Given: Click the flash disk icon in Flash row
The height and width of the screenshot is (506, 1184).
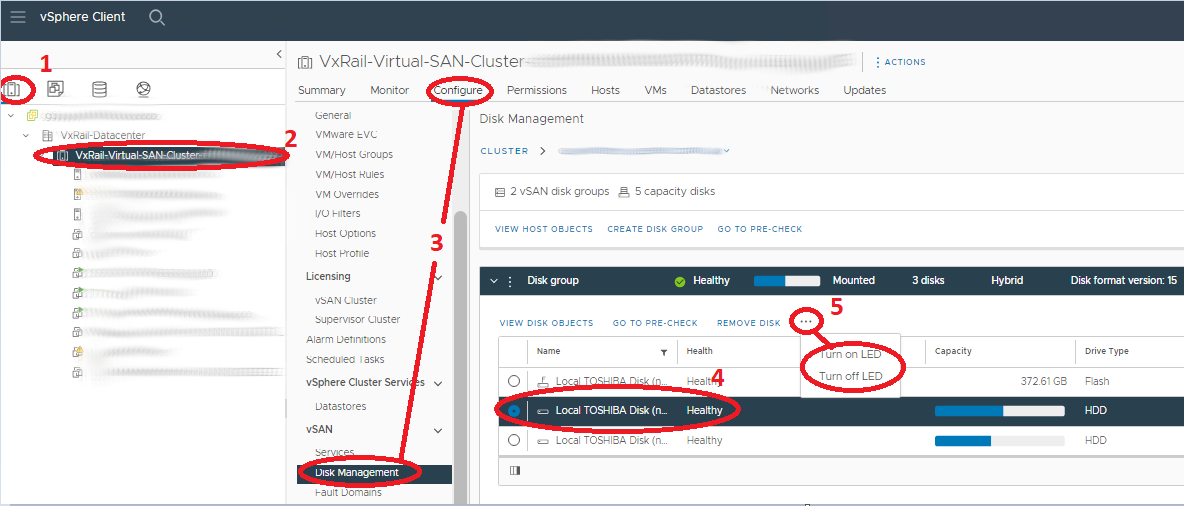Looking at the screenshot, I should pos(542,381).
